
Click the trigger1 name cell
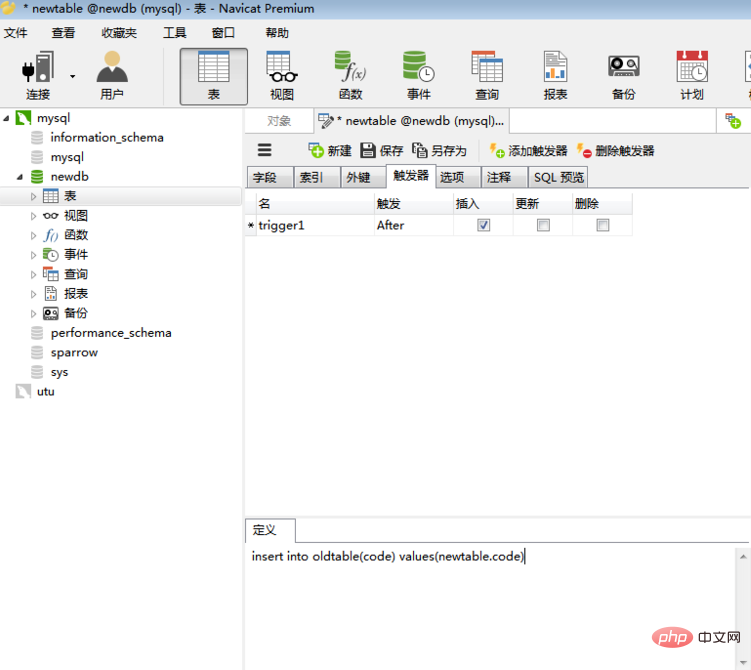tap(315, 225)
